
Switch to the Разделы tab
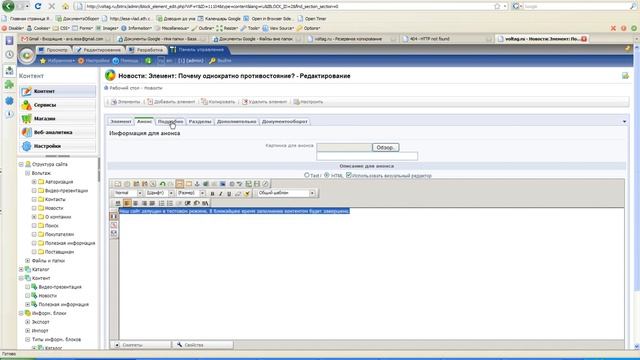pos(200,122)
